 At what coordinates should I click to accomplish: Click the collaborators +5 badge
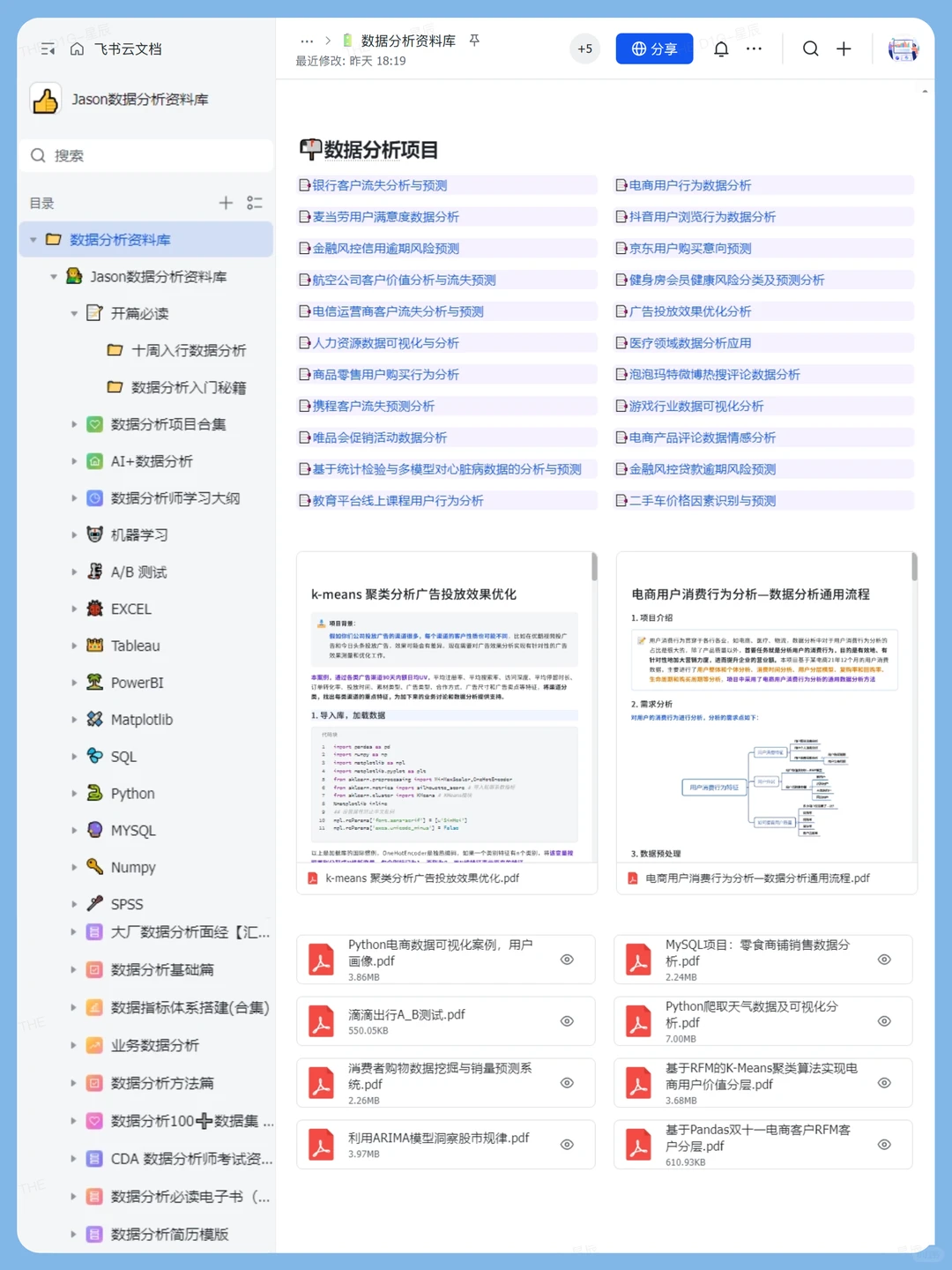(585, 49)
